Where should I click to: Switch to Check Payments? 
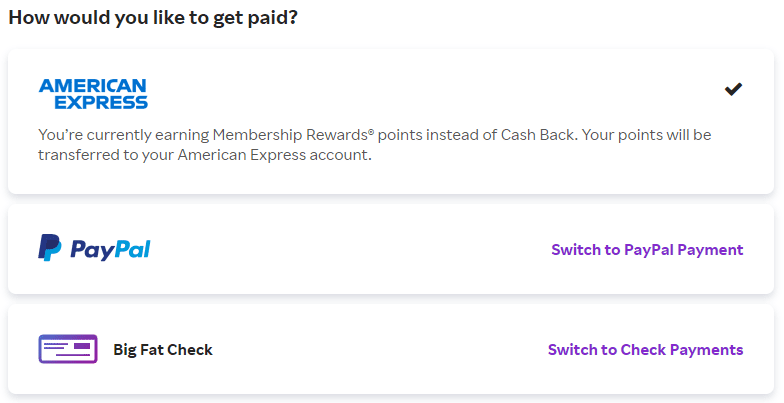[x=645, y=349]
